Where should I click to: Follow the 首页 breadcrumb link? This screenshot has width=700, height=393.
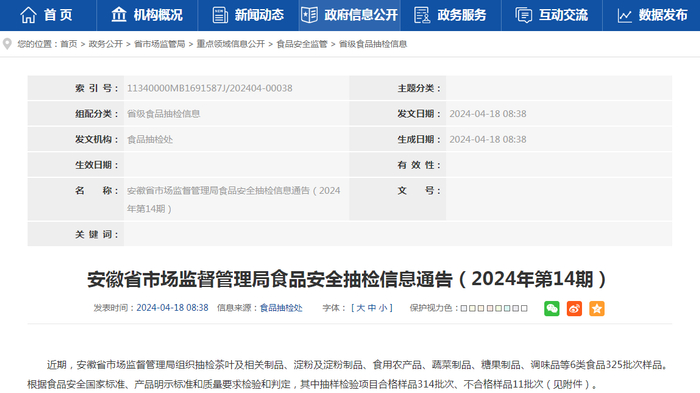[x=69, y=44]
